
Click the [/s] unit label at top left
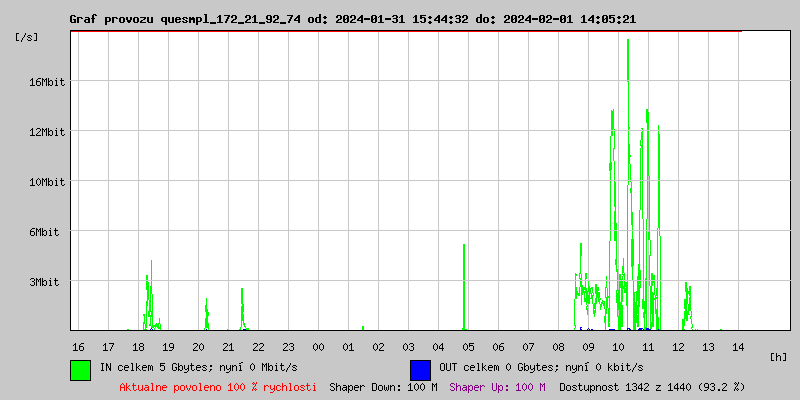pos(27,37)
